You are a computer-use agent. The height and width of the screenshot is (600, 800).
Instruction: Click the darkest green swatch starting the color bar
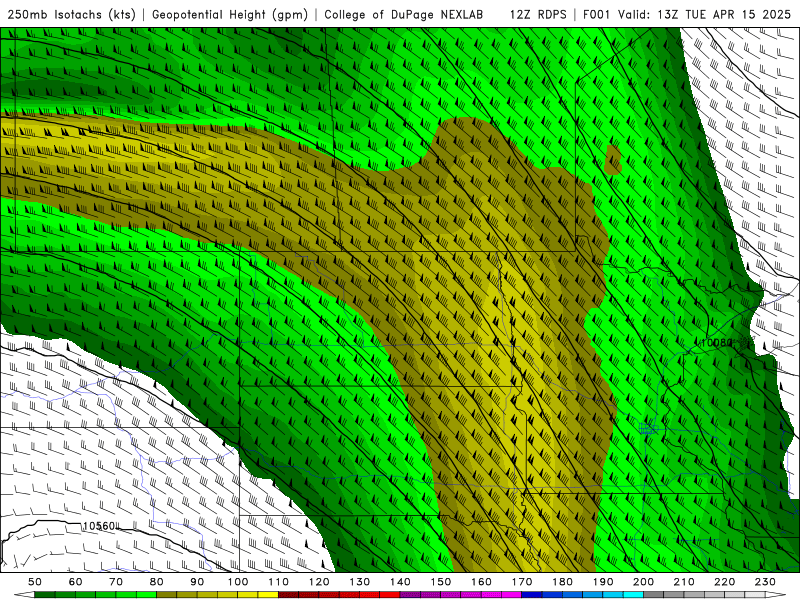(x=45, y=595)
